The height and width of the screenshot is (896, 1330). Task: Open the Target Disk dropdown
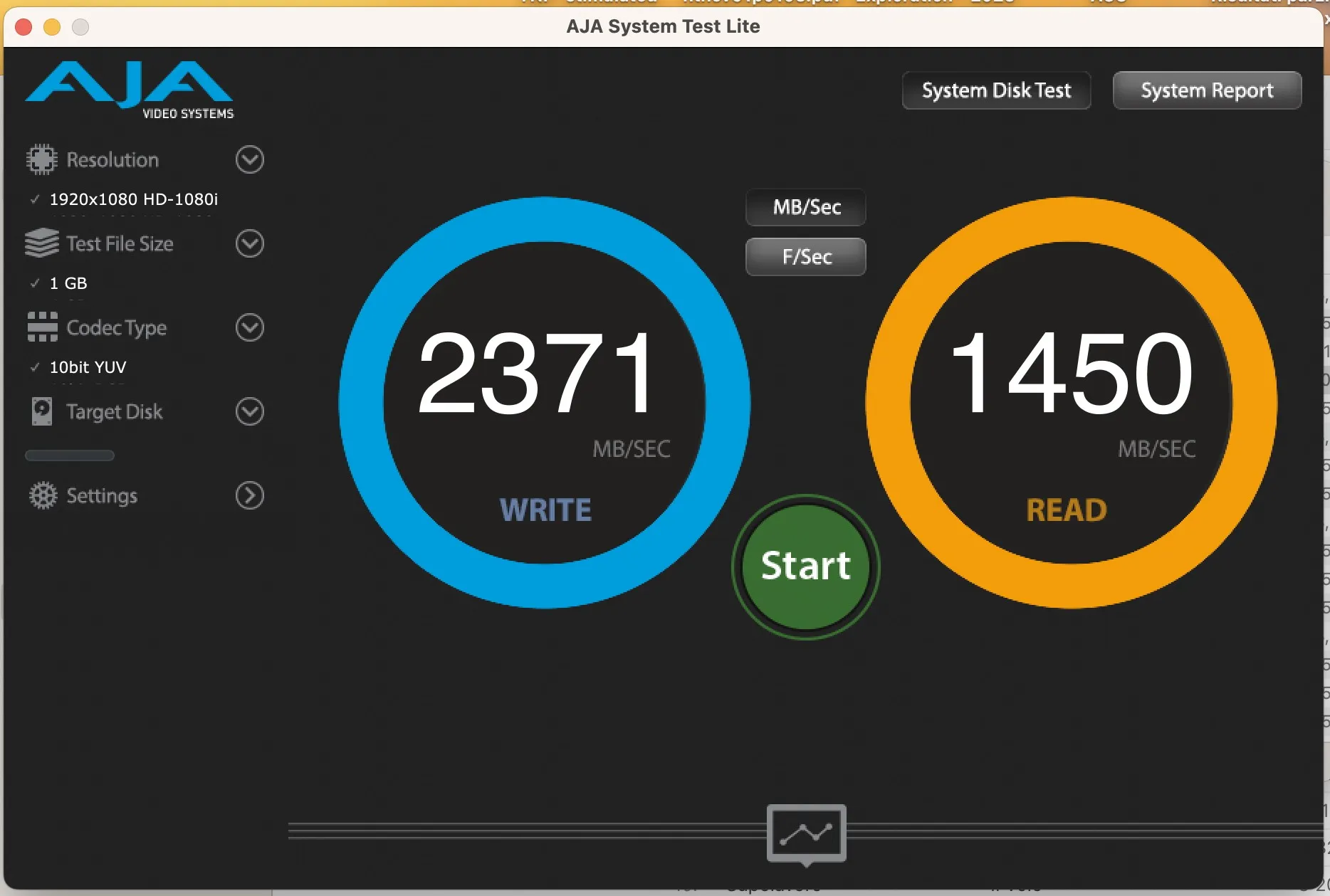click(x=248, y=411)
